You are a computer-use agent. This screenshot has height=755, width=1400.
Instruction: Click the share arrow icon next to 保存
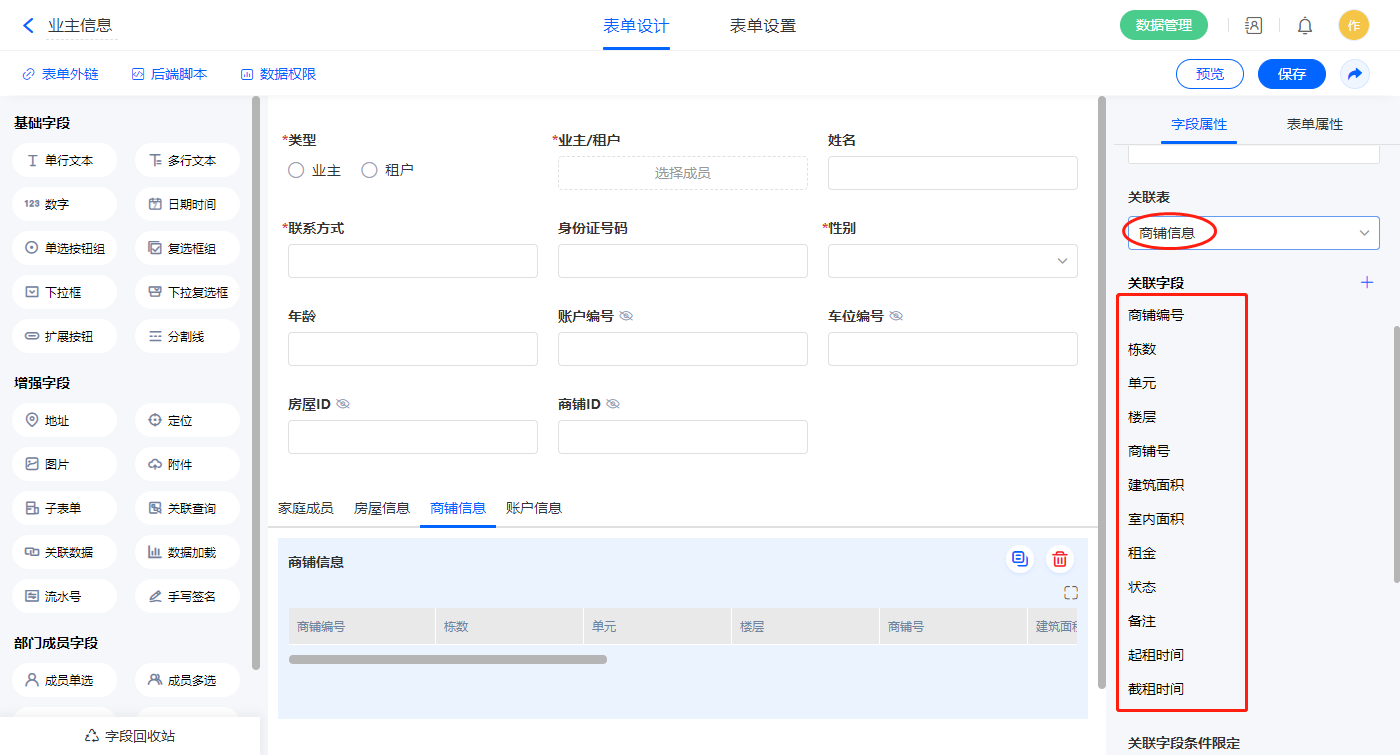pyautogui.click(x=1354, y=74)
